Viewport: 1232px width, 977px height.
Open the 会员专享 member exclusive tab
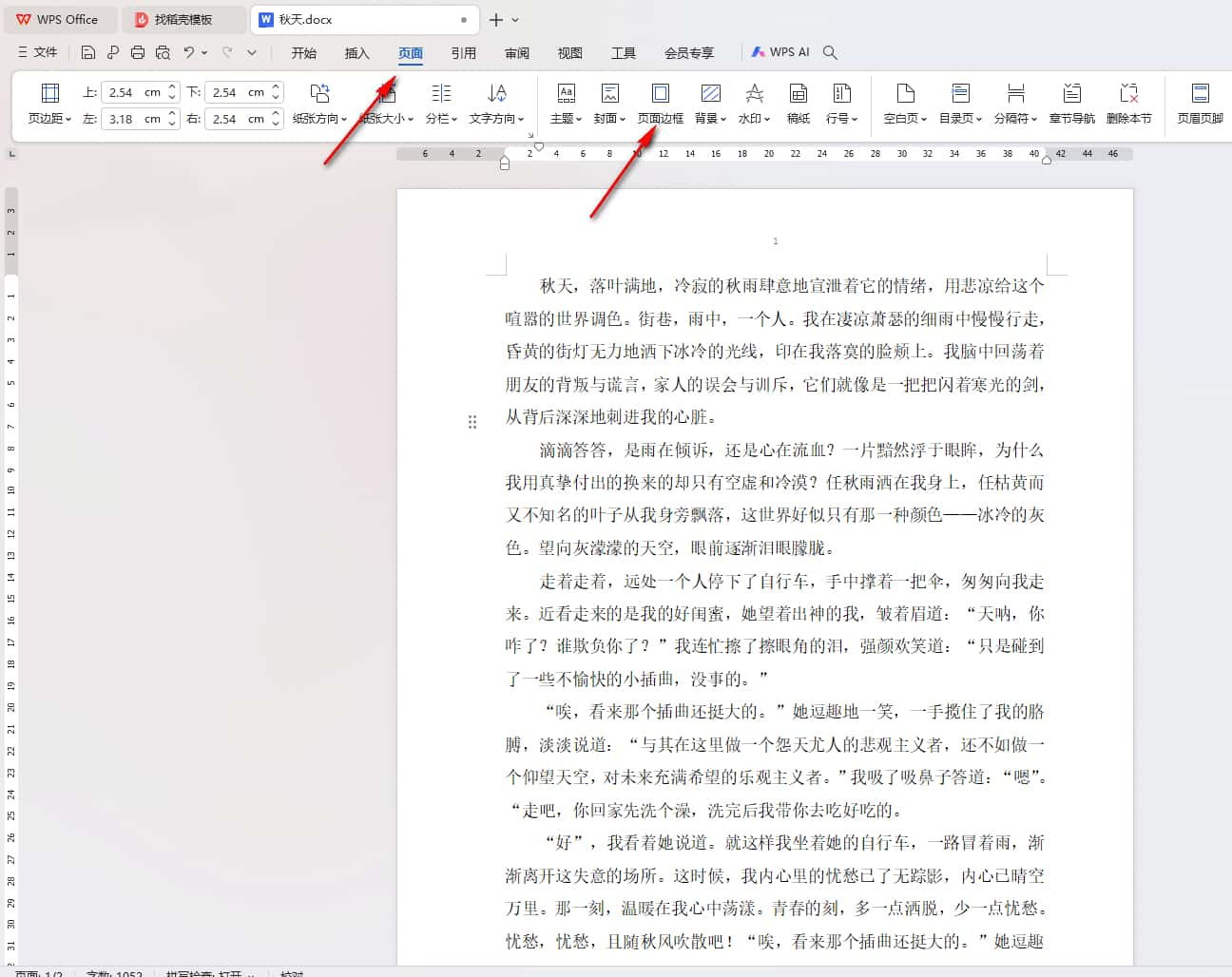689,53
